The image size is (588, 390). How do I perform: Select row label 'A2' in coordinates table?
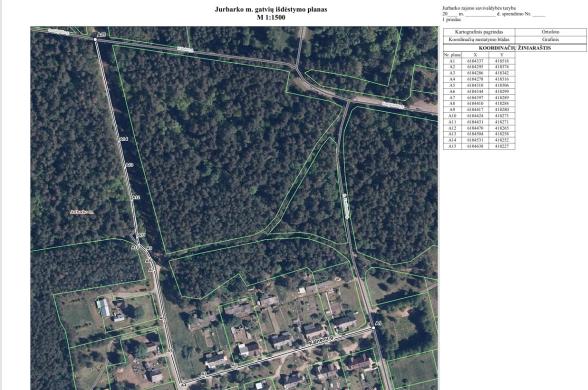click(452, 67)
